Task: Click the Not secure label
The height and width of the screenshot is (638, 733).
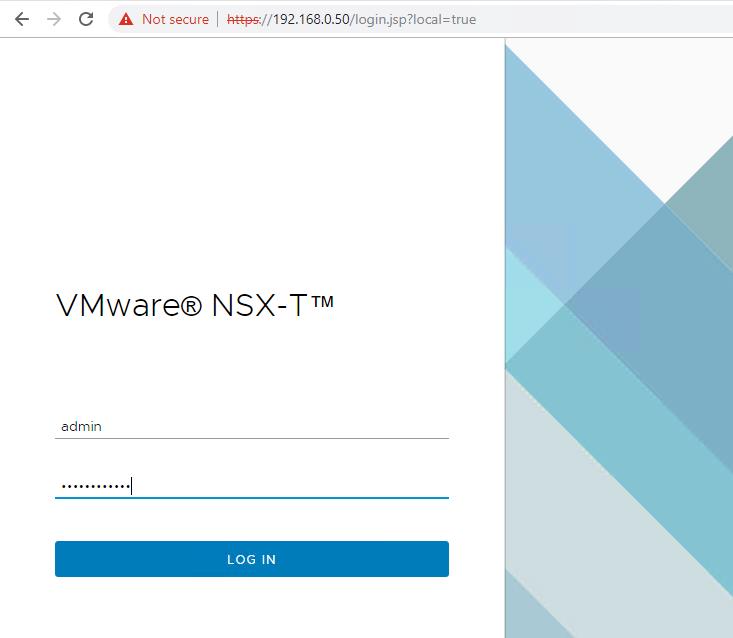Action: pyautogui.click(x=175, y=19)
